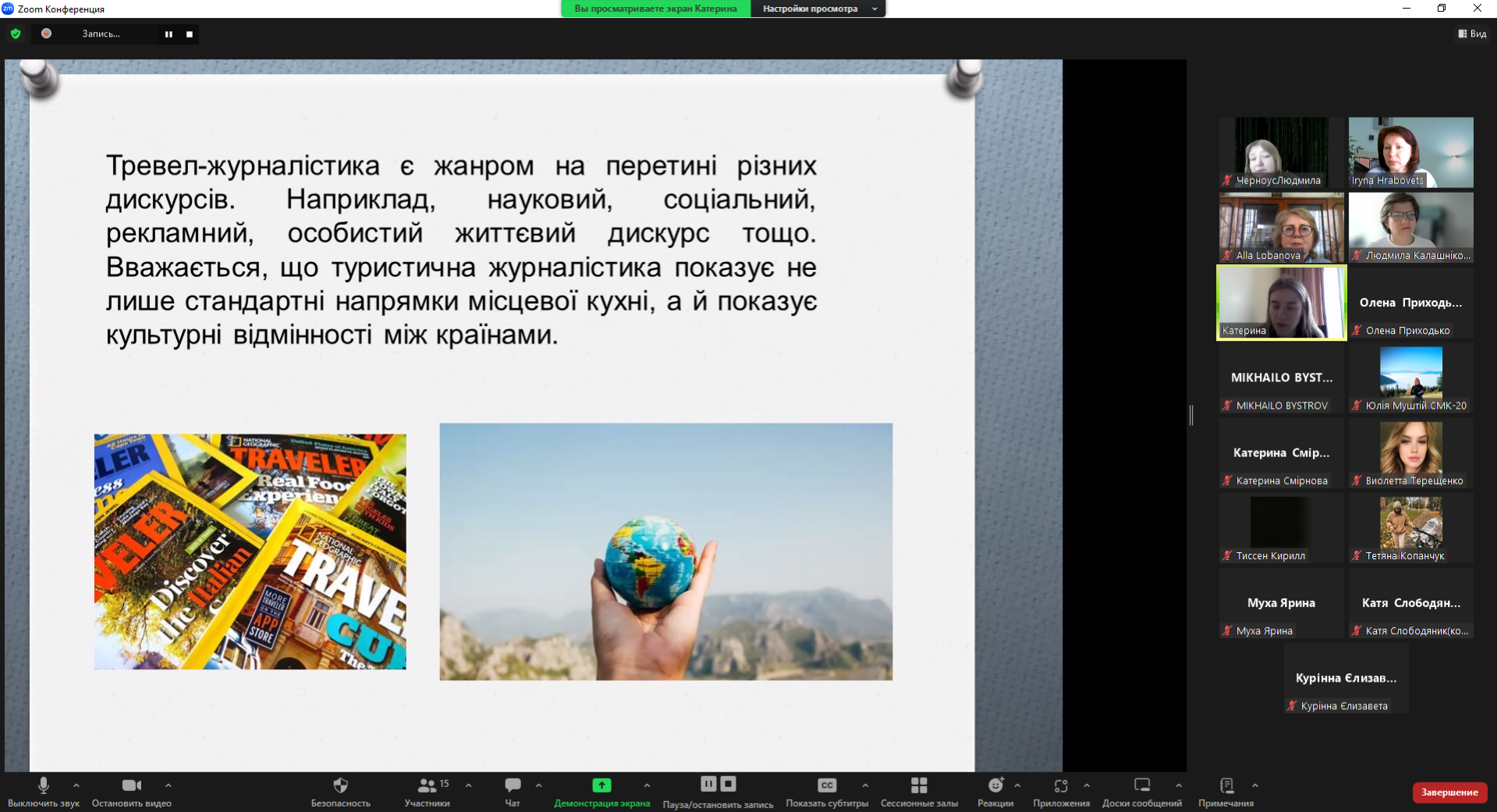Open the Chat (Чат) panel
The image size is (1497, 812).
coord(513,785)
